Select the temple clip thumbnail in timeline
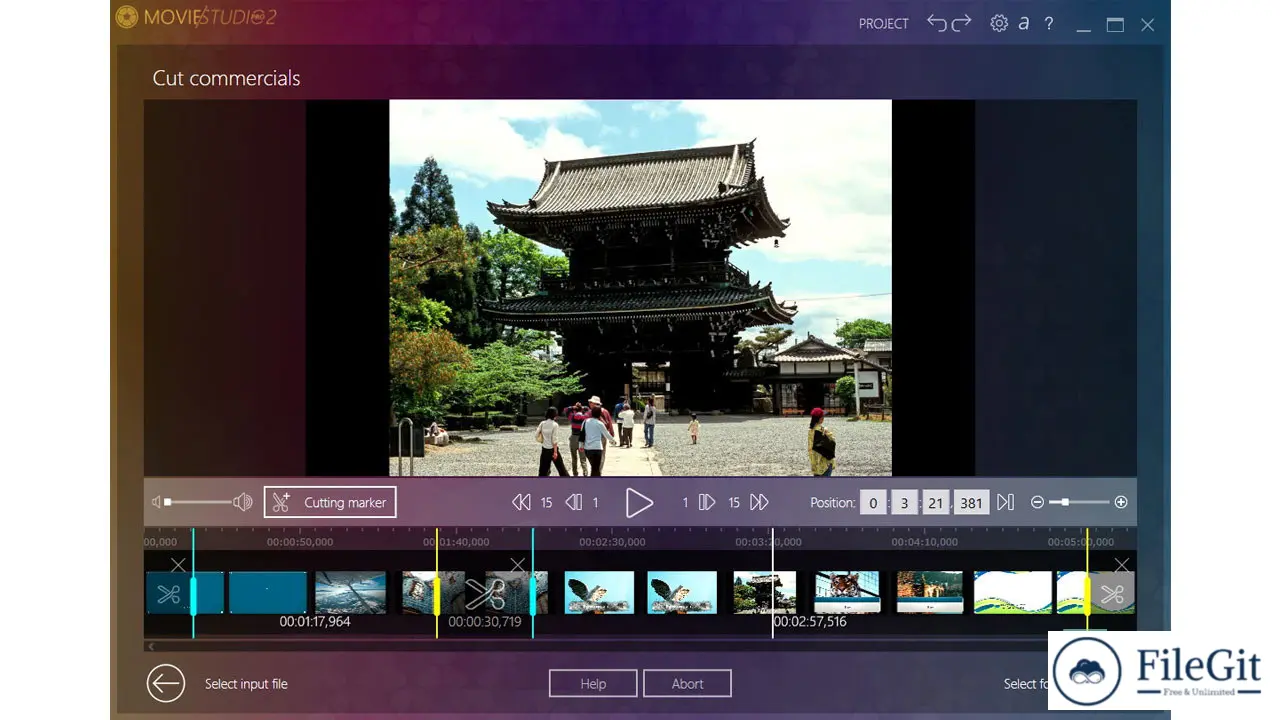Image resolution: width=1280 pixels, height=720 pixels. [765, 592]
